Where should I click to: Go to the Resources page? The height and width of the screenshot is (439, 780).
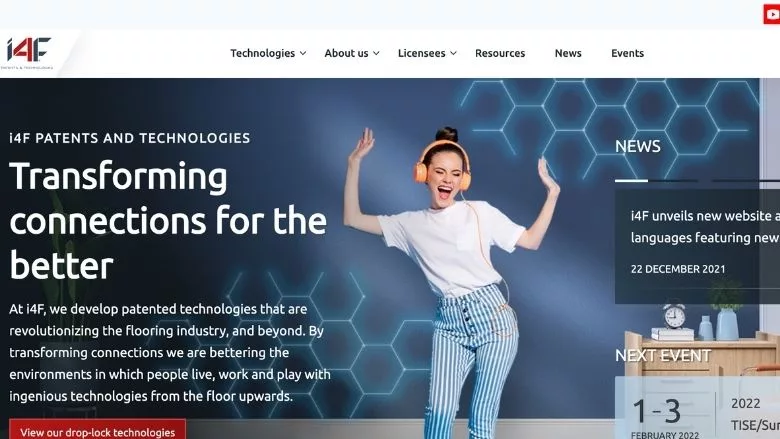[x=500, y=53]
